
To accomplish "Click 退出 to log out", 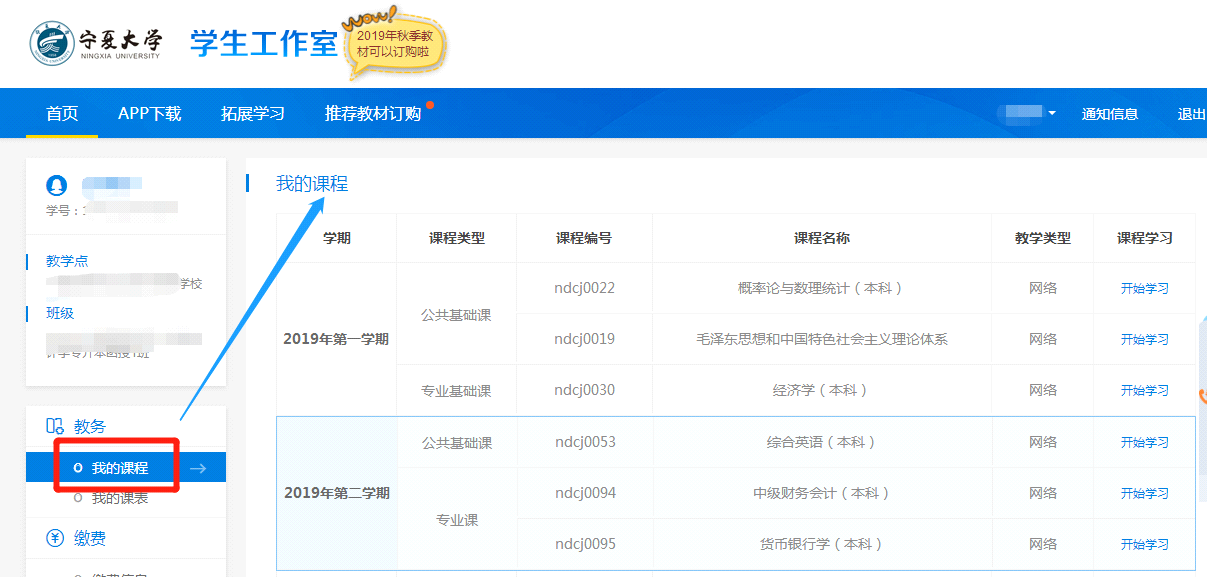I will (x=1191, y=114).
